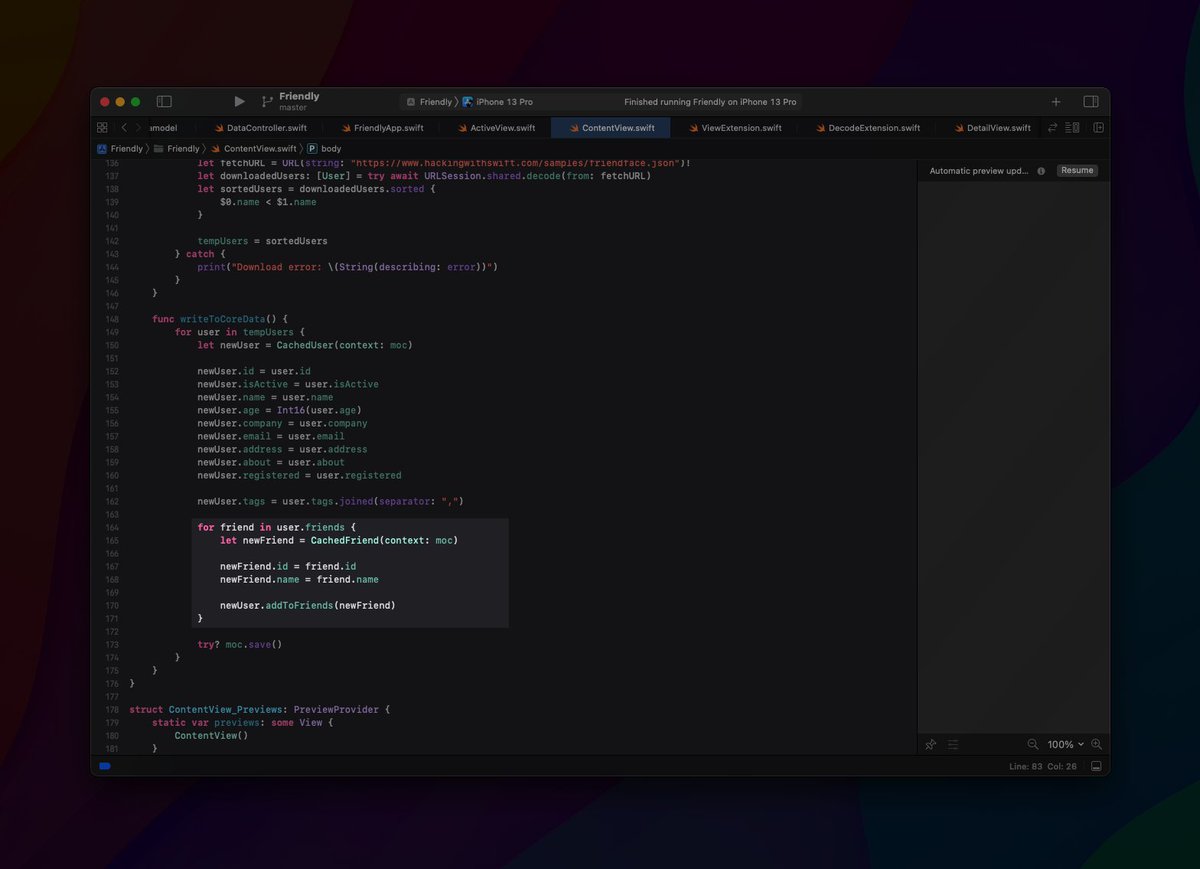Viewport: 1200px width, 869px height.
Task: Switch to the DataController.swift tab
Action: pyautogui.click(x=266, y=128)
